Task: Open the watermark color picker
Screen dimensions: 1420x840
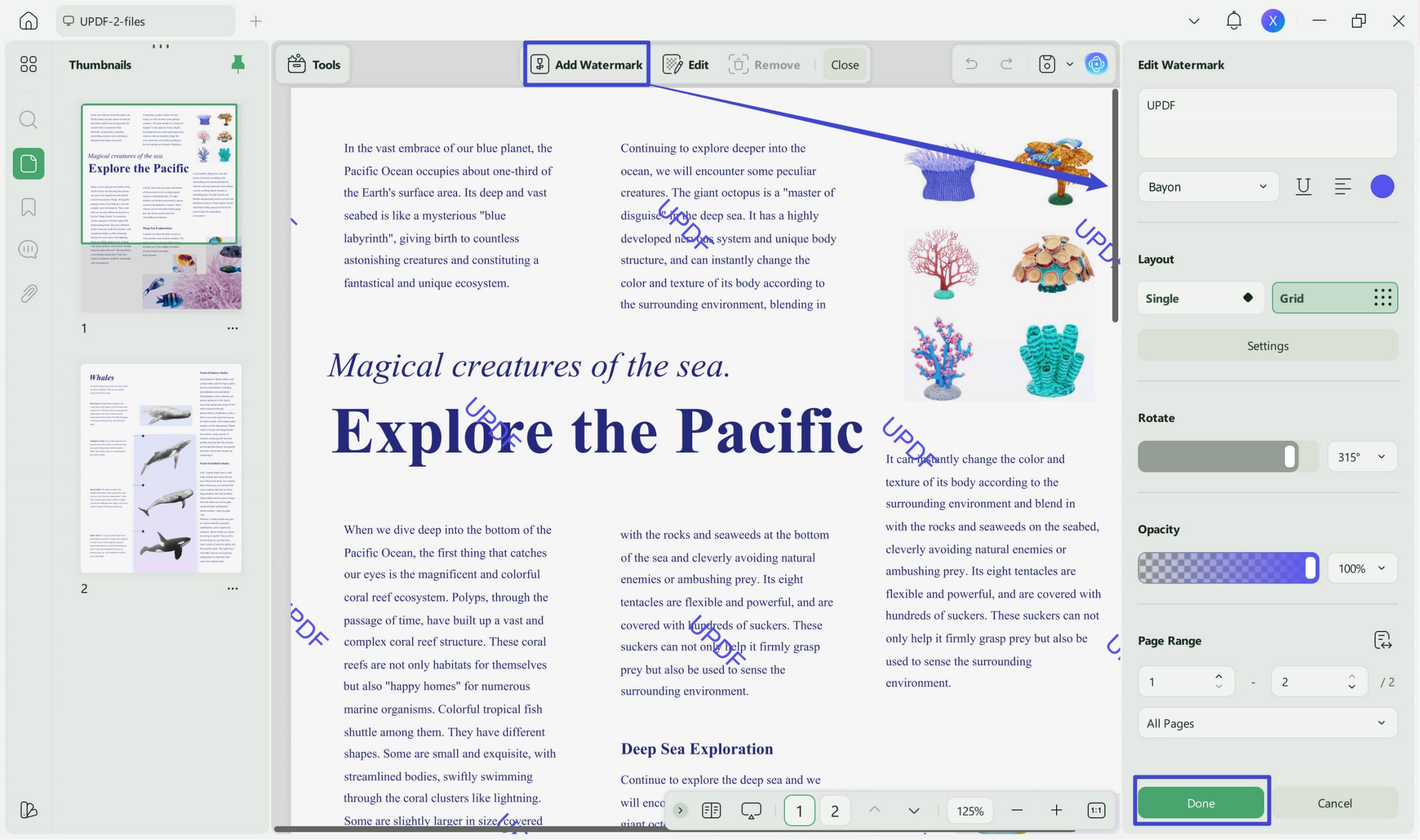Action: pos(1382,186)
